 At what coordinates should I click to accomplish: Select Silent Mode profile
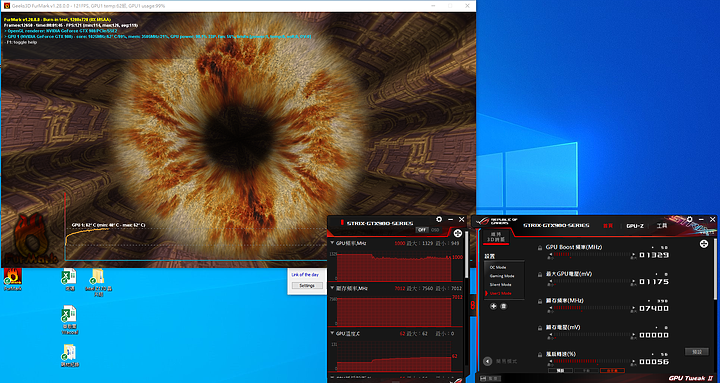click(x=501, y=285)
